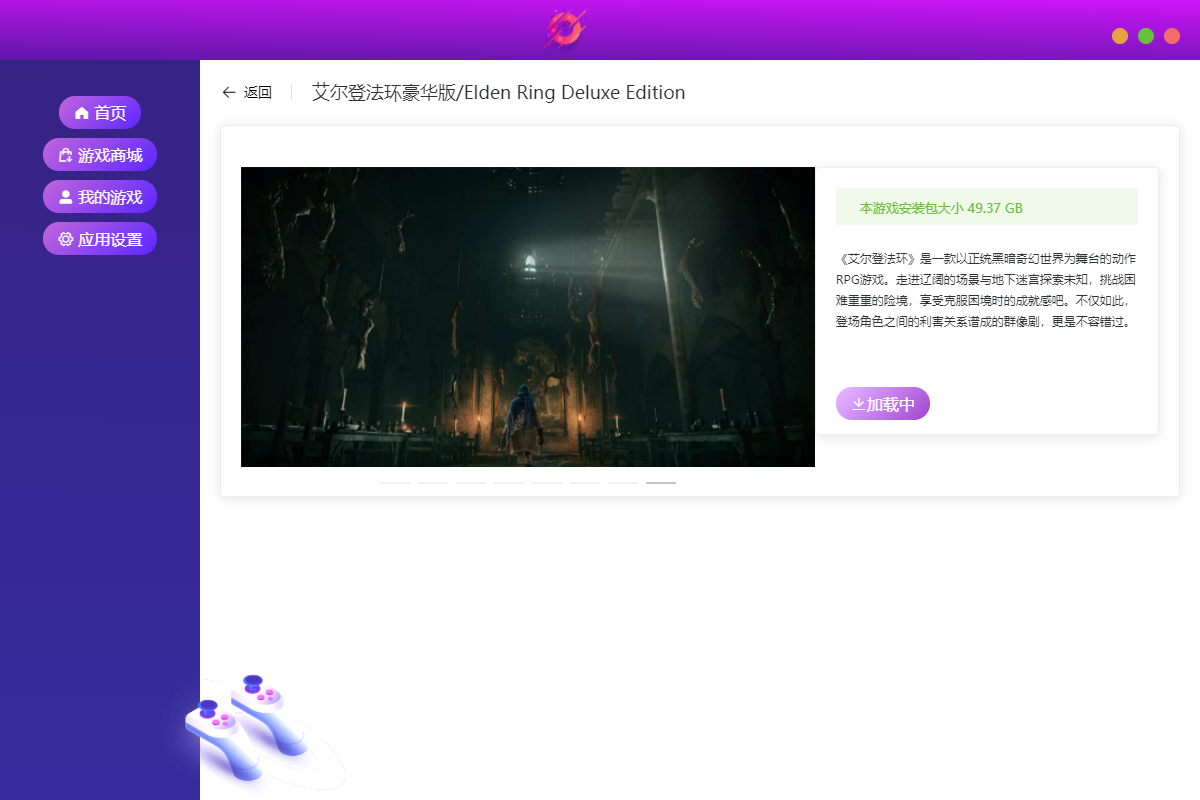The height and width of the screenshot is (800, 1200).
Task: Open 我的游戏 my games section
Action: pos(100,197)
